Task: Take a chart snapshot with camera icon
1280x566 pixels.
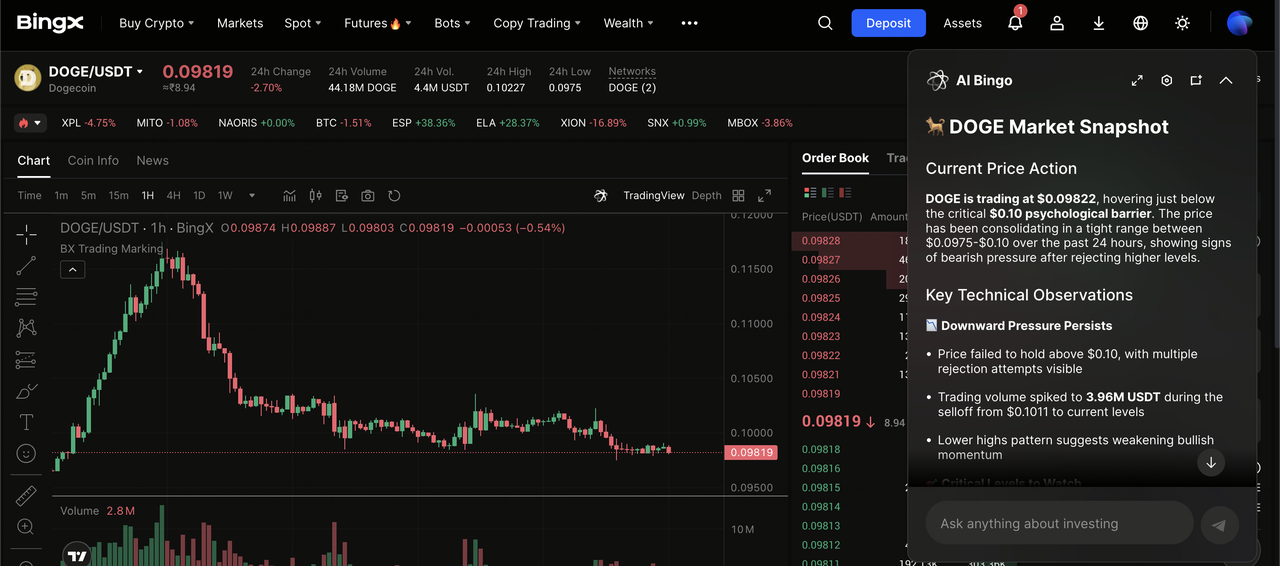Action: point(368,196)
